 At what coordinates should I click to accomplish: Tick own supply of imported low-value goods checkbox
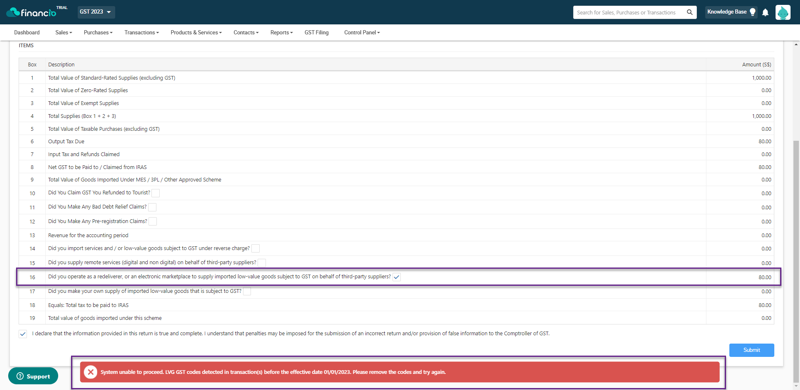click(x=247, y=291)
